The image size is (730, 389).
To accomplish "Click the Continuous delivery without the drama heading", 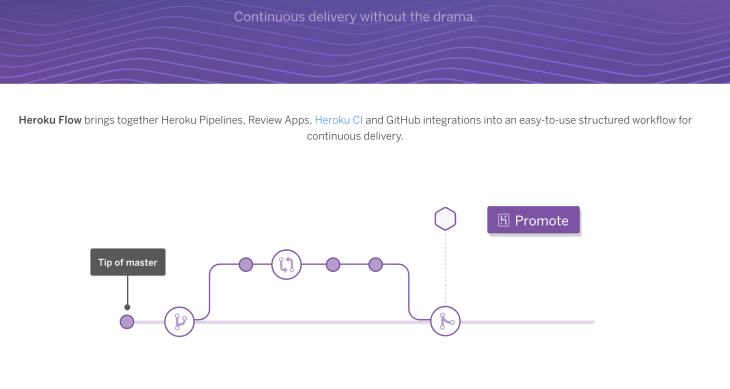I will 355,17.
